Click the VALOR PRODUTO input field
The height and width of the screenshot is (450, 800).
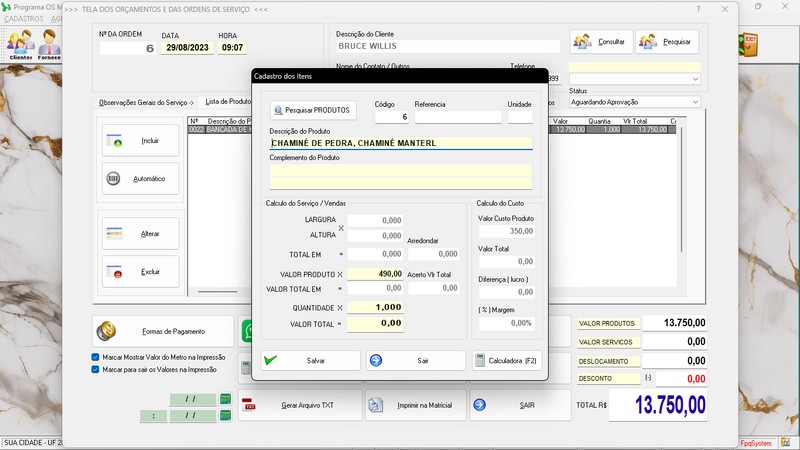tap(375, 273)
